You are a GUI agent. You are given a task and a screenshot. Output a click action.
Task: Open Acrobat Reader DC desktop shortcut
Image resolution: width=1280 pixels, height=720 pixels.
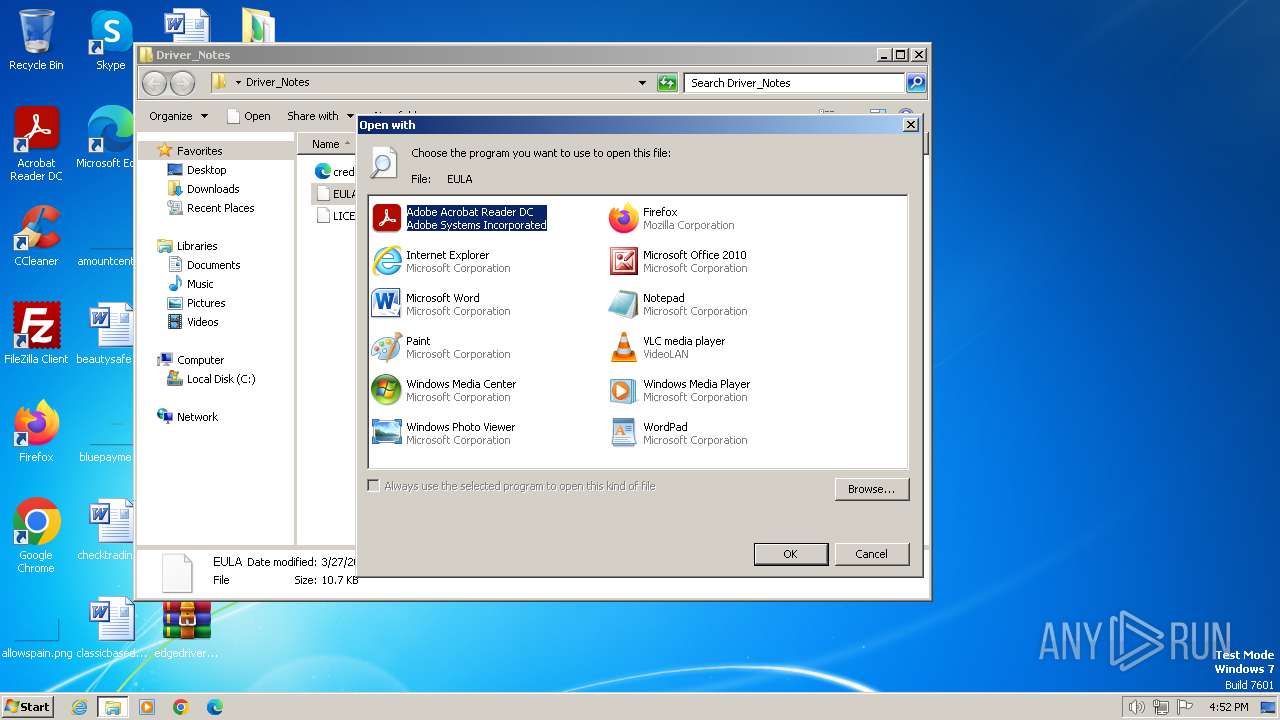(36, 144)
